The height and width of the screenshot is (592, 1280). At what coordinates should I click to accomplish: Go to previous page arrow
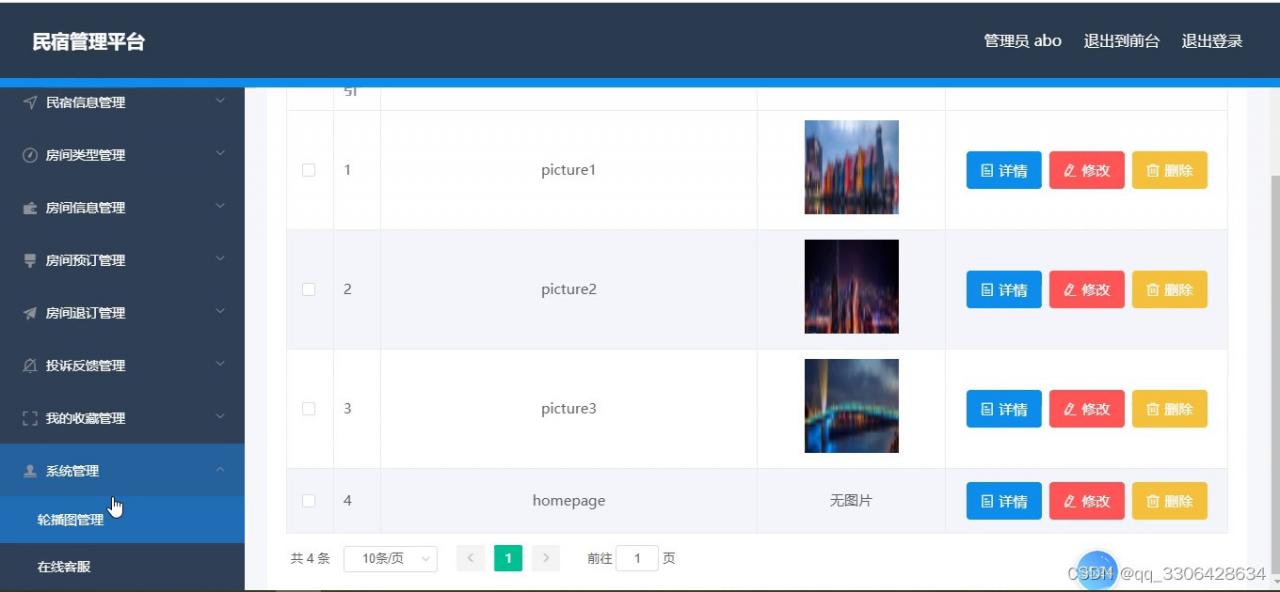point(471,558)
